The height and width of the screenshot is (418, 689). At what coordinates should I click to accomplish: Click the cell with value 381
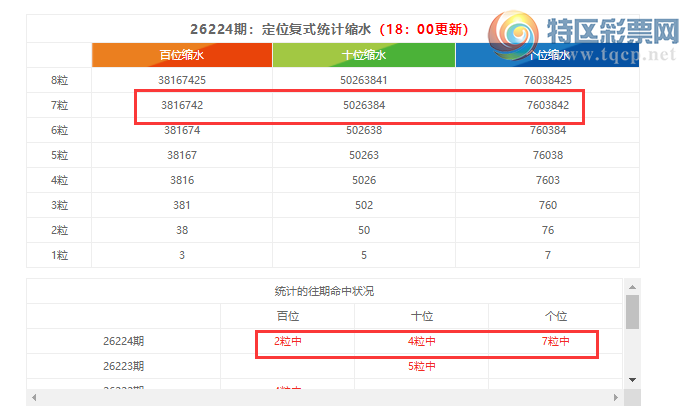[182, 205]
